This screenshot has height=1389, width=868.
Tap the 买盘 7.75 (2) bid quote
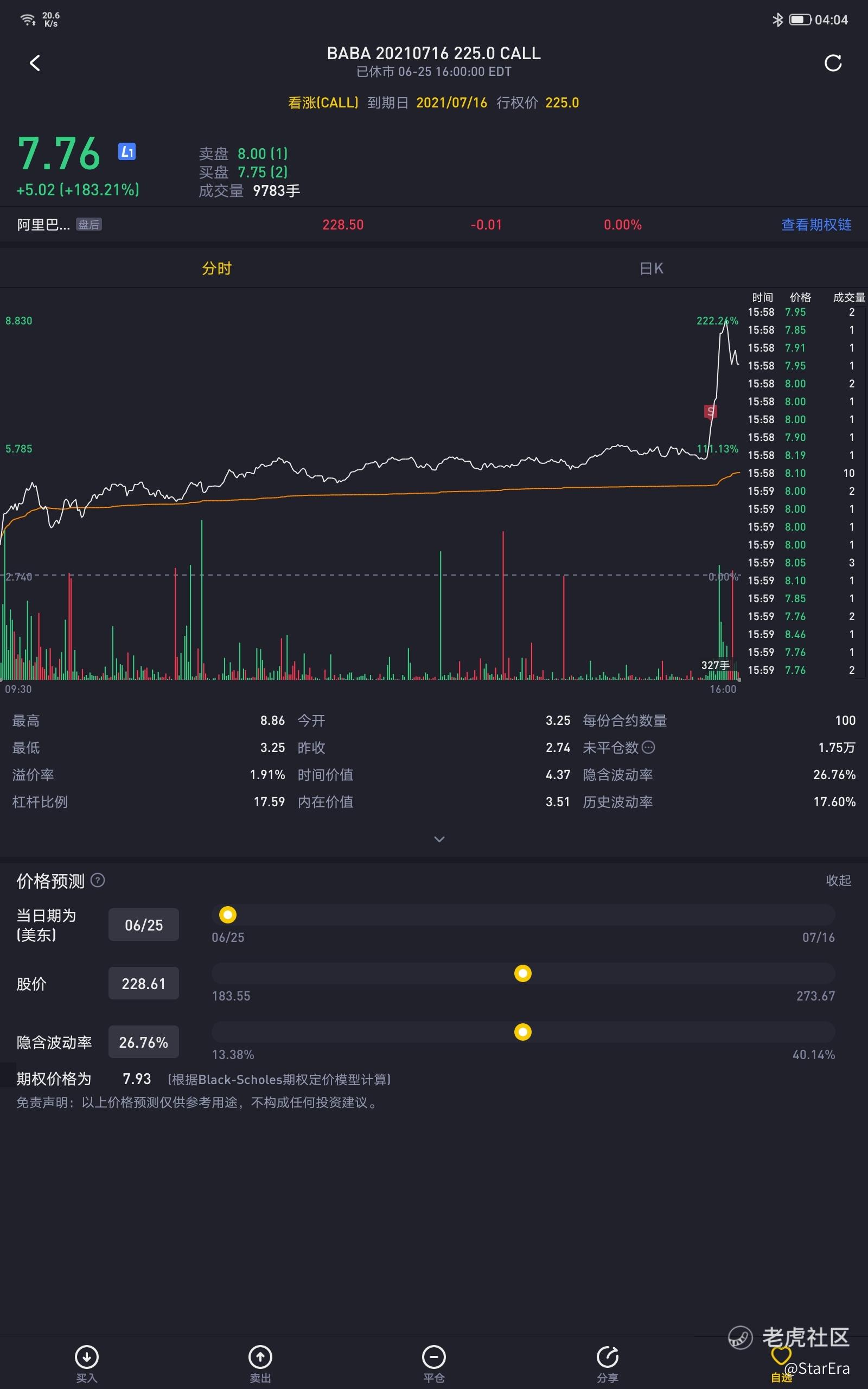click(x=244, y=172)
